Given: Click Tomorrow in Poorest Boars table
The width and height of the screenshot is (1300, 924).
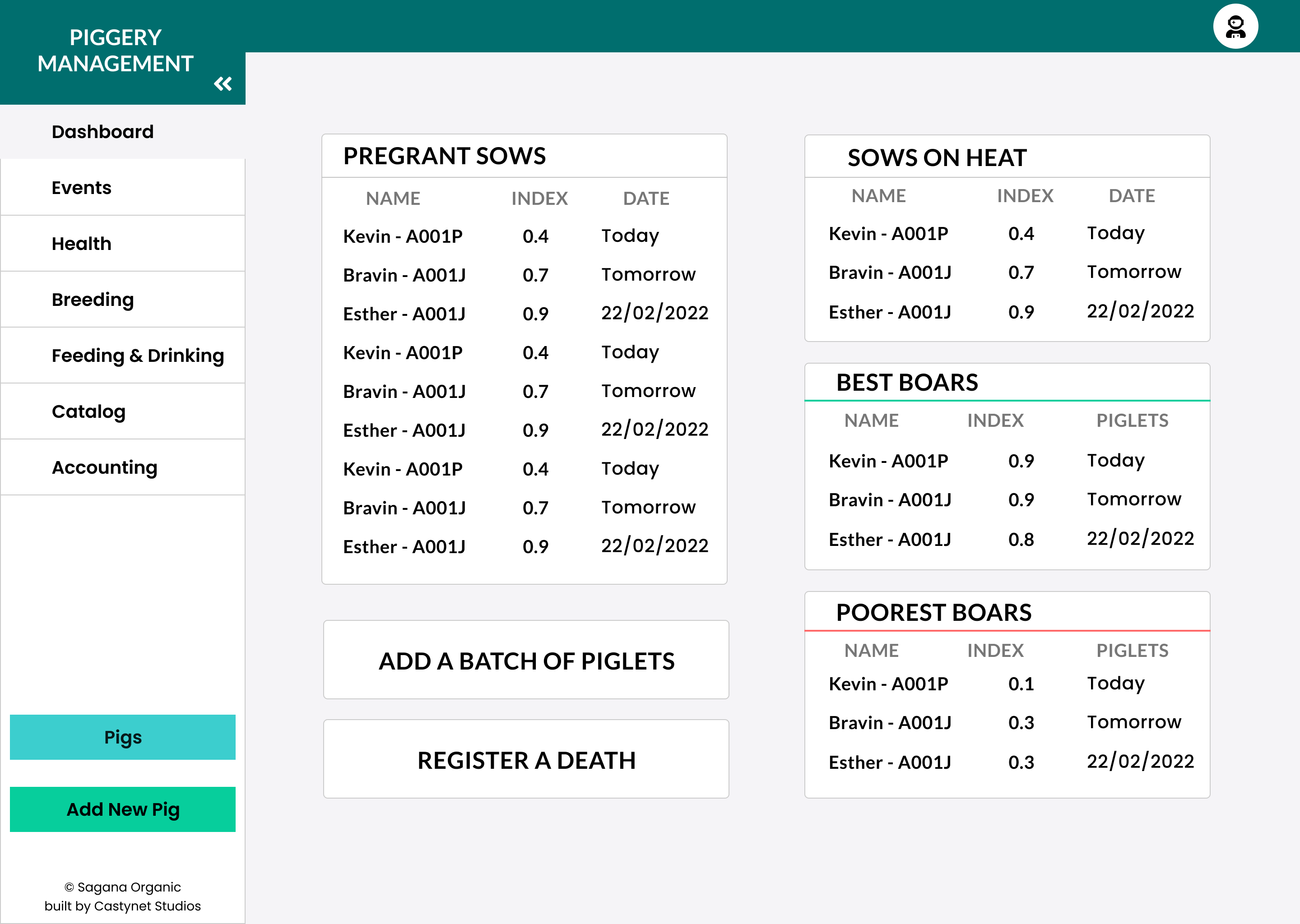Looking at the screenshot, I should [x=1134, y=722].
